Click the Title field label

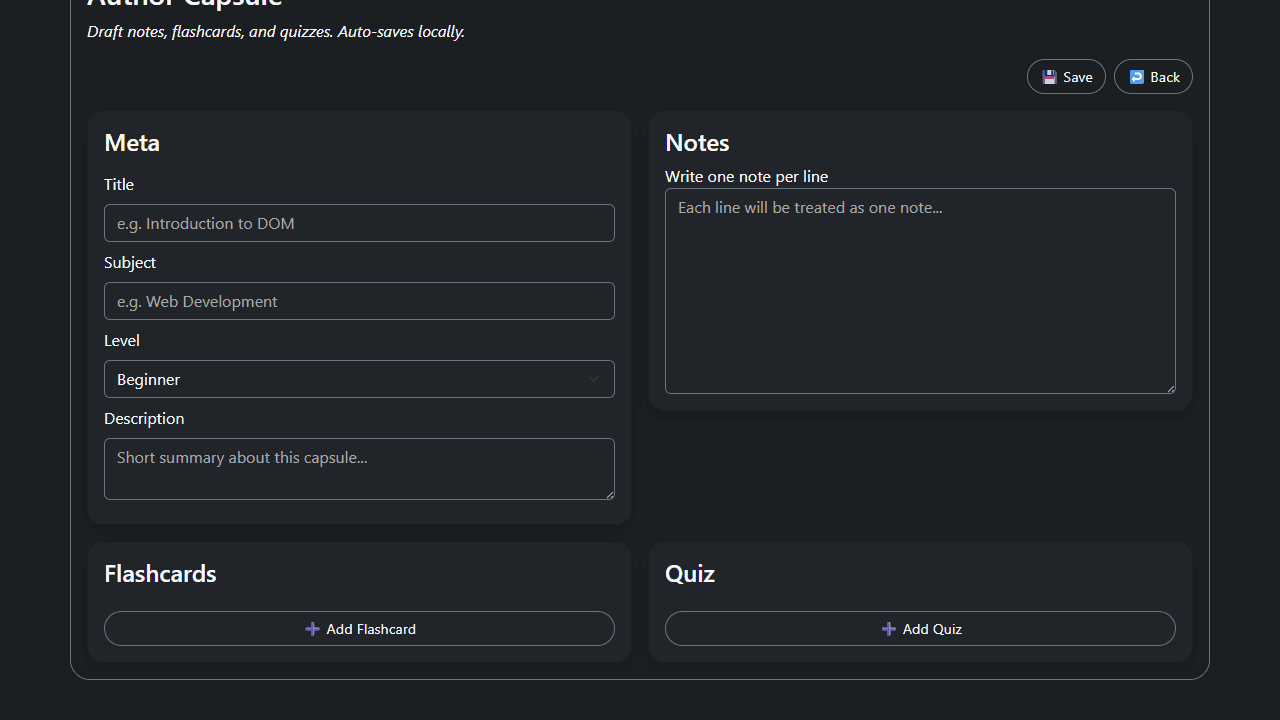(x=119, y=184)
